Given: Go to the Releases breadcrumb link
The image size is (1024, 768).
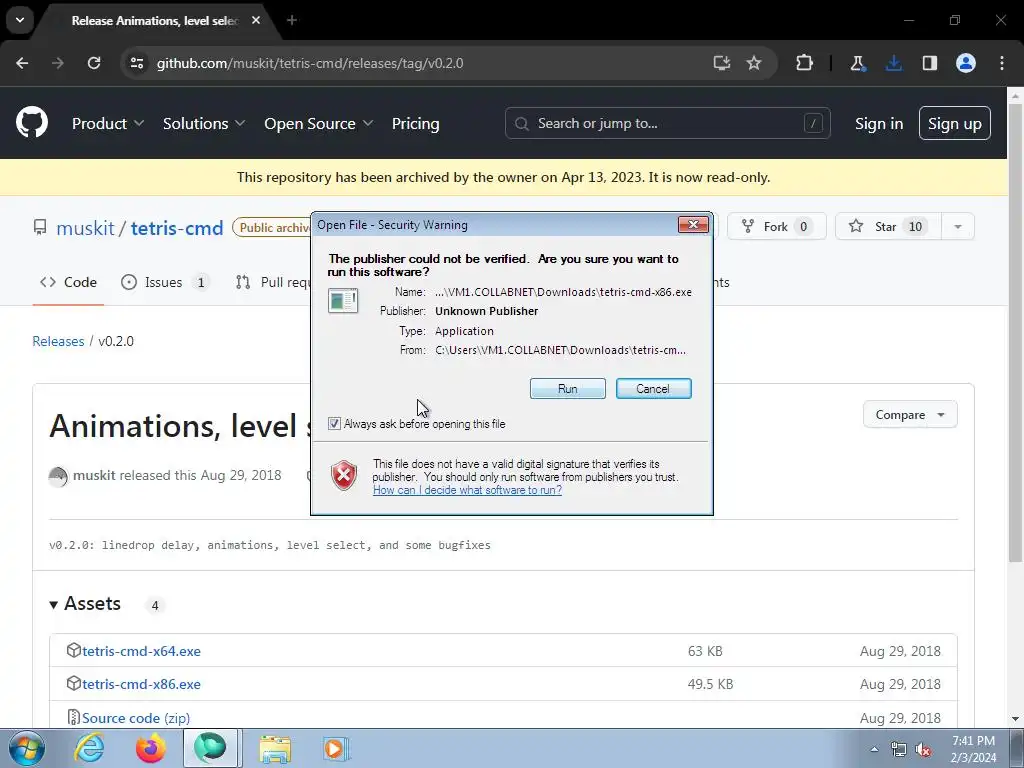Looking at the screenshot, I should (x=58, y=341).
